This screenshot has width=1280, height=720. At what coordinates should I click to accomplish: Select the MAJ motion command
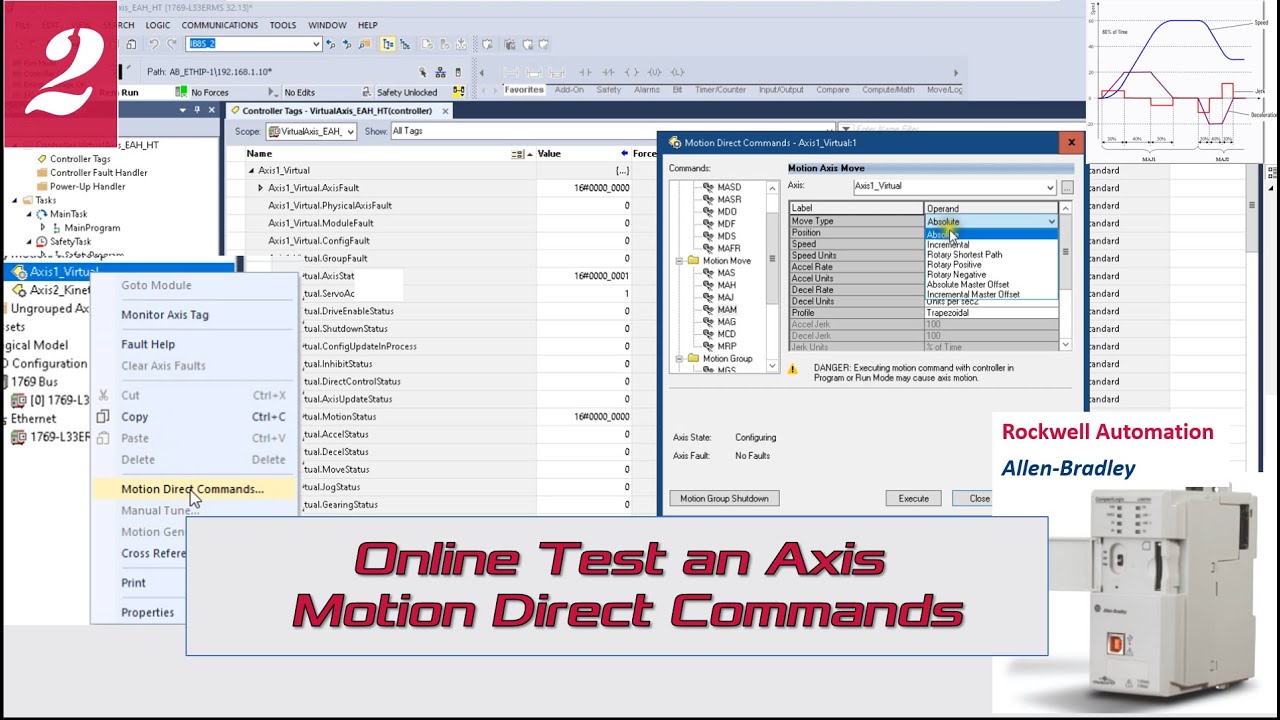pos(726,297)
